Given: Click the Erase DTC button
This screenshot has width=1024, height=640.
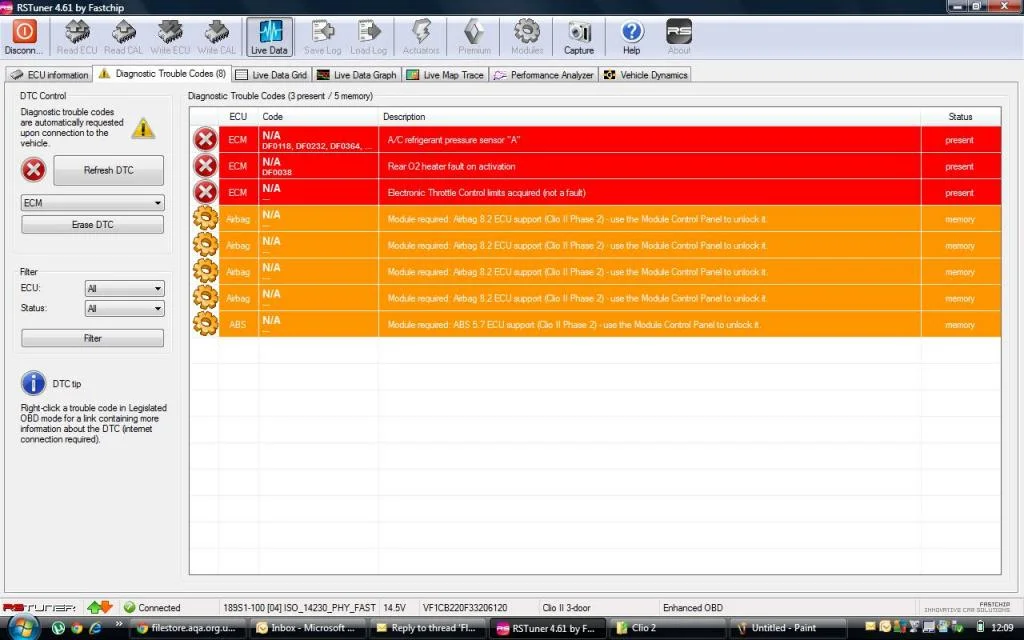Looking at the screenshot, I should [93, 225].
